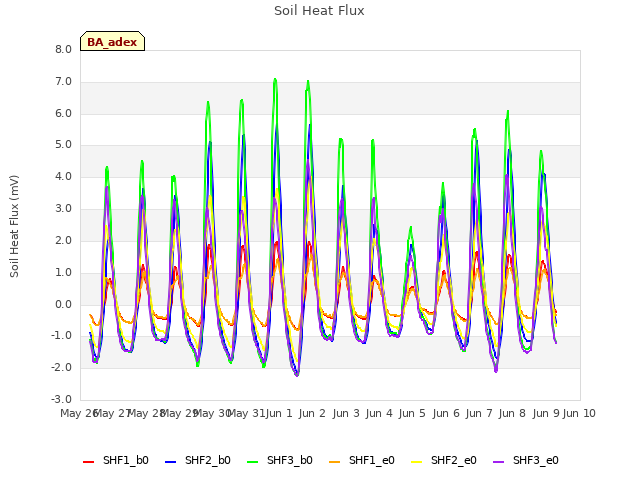The height and width of the screenshot is (480, 640).
Task: Select the SHF3_e0 legend label
Action: [536, 460]
